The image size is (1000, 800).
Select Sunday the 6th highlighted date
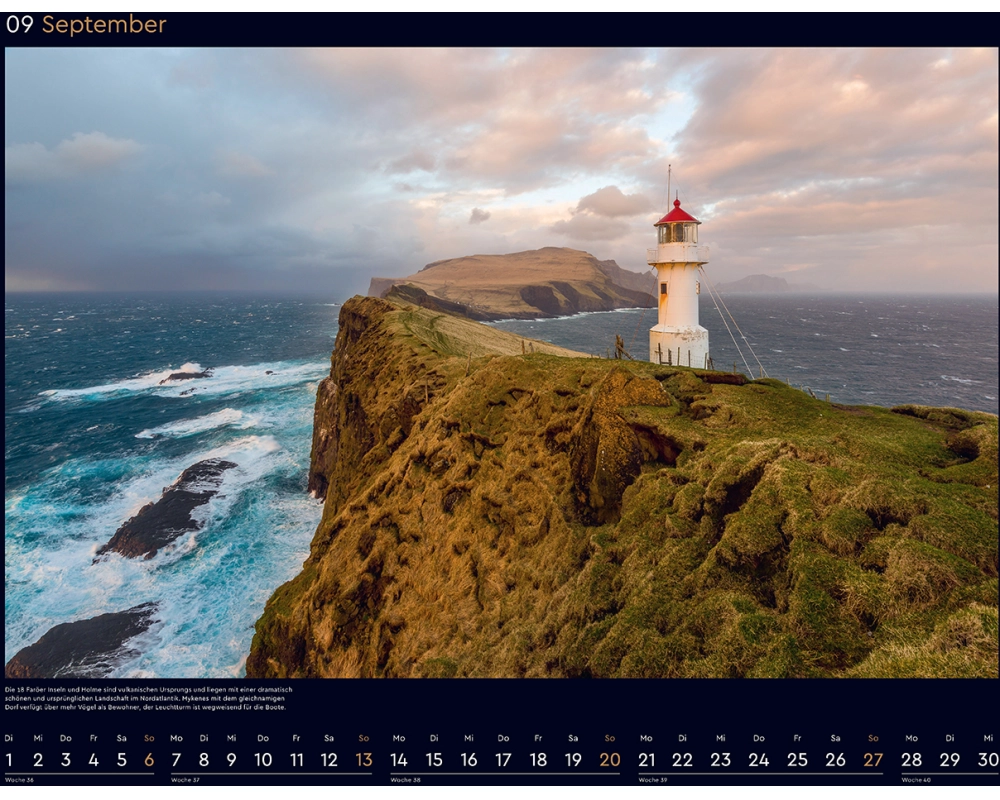click(149, 759)
